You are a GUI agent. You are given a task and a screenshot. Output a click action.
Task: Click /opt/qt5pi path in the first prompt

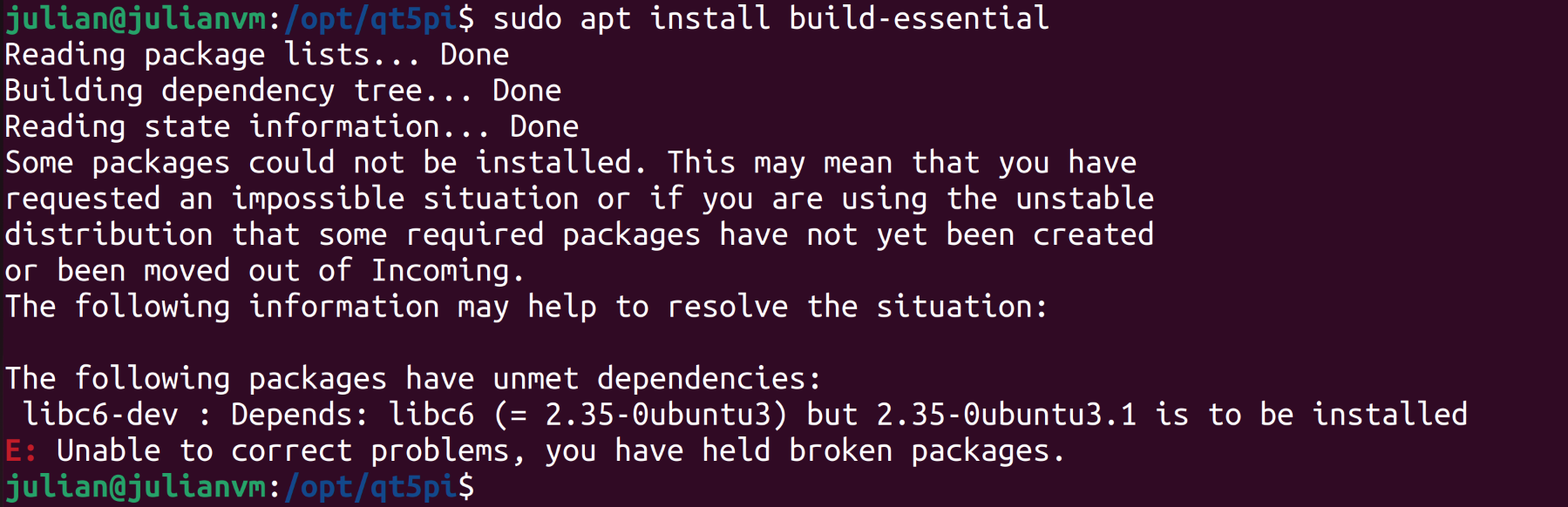click(x=370, y=18)
